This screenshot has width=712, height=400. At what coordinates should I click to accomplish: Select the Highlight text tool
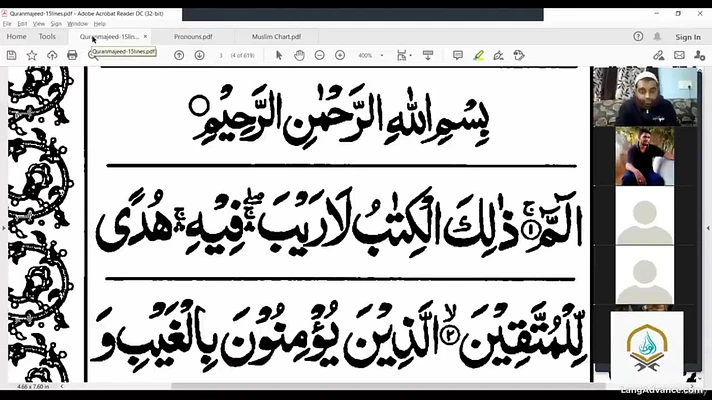point(478,55)
